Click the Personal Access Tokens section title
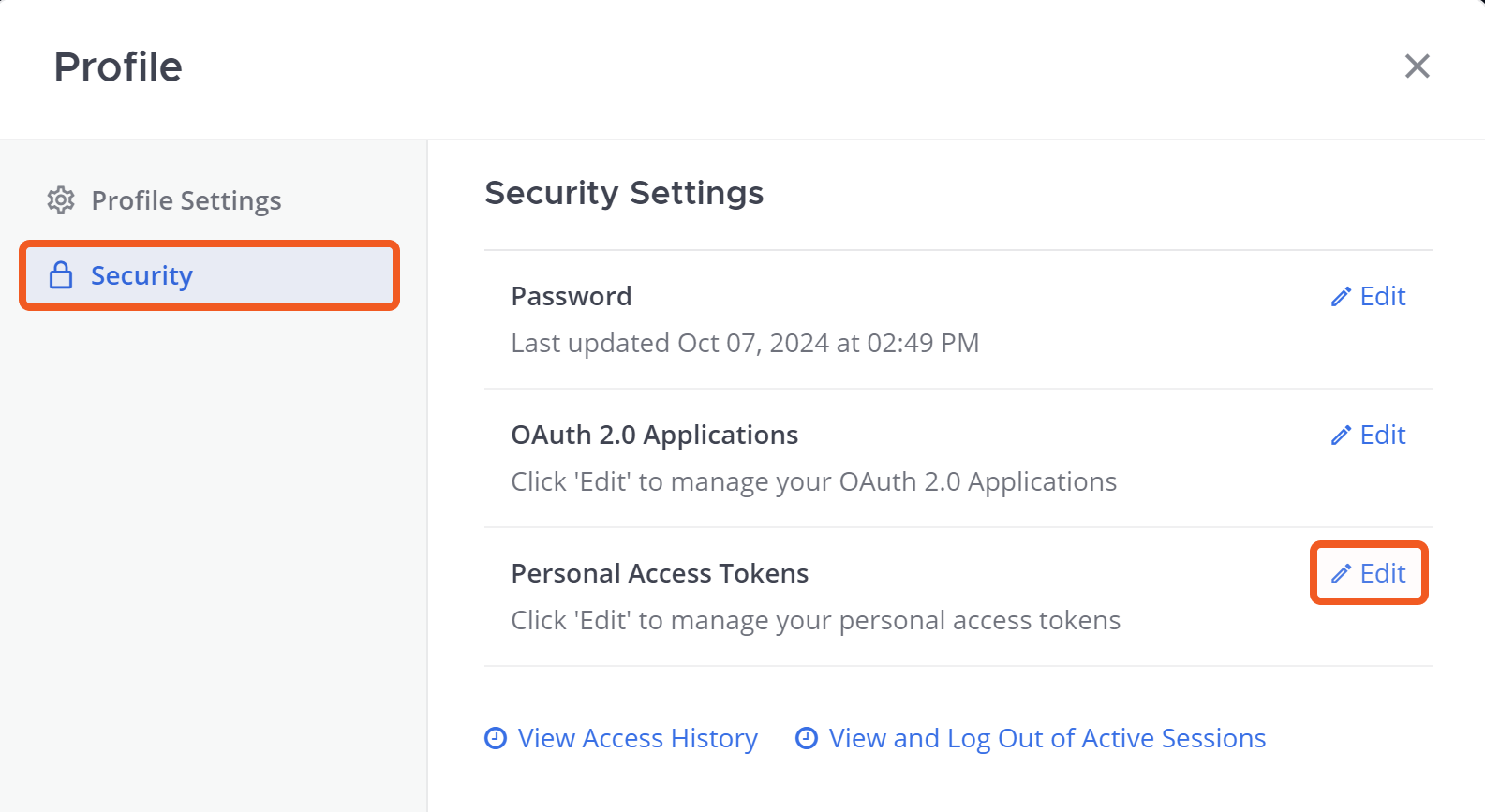Screen dimensions: 1485x812 660,574
